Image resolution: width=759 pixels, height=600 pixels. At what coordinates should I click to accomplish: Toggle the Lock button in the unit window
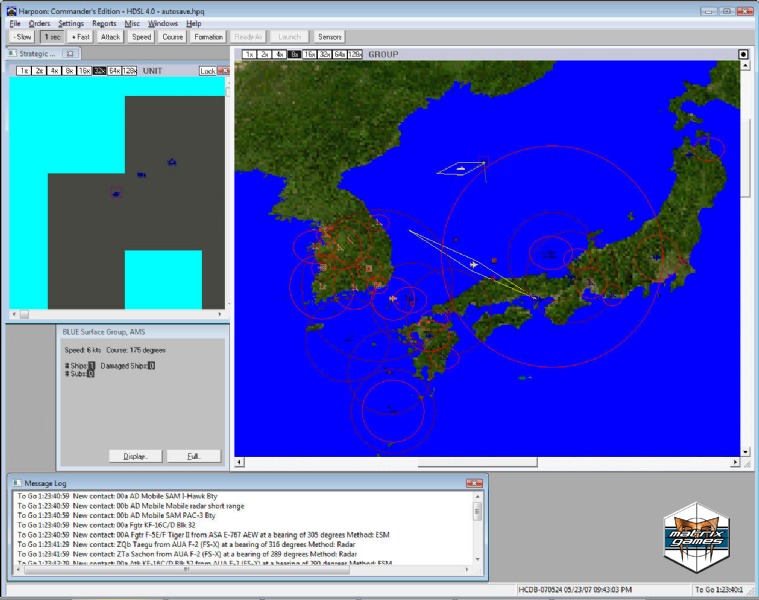[208, 71]
